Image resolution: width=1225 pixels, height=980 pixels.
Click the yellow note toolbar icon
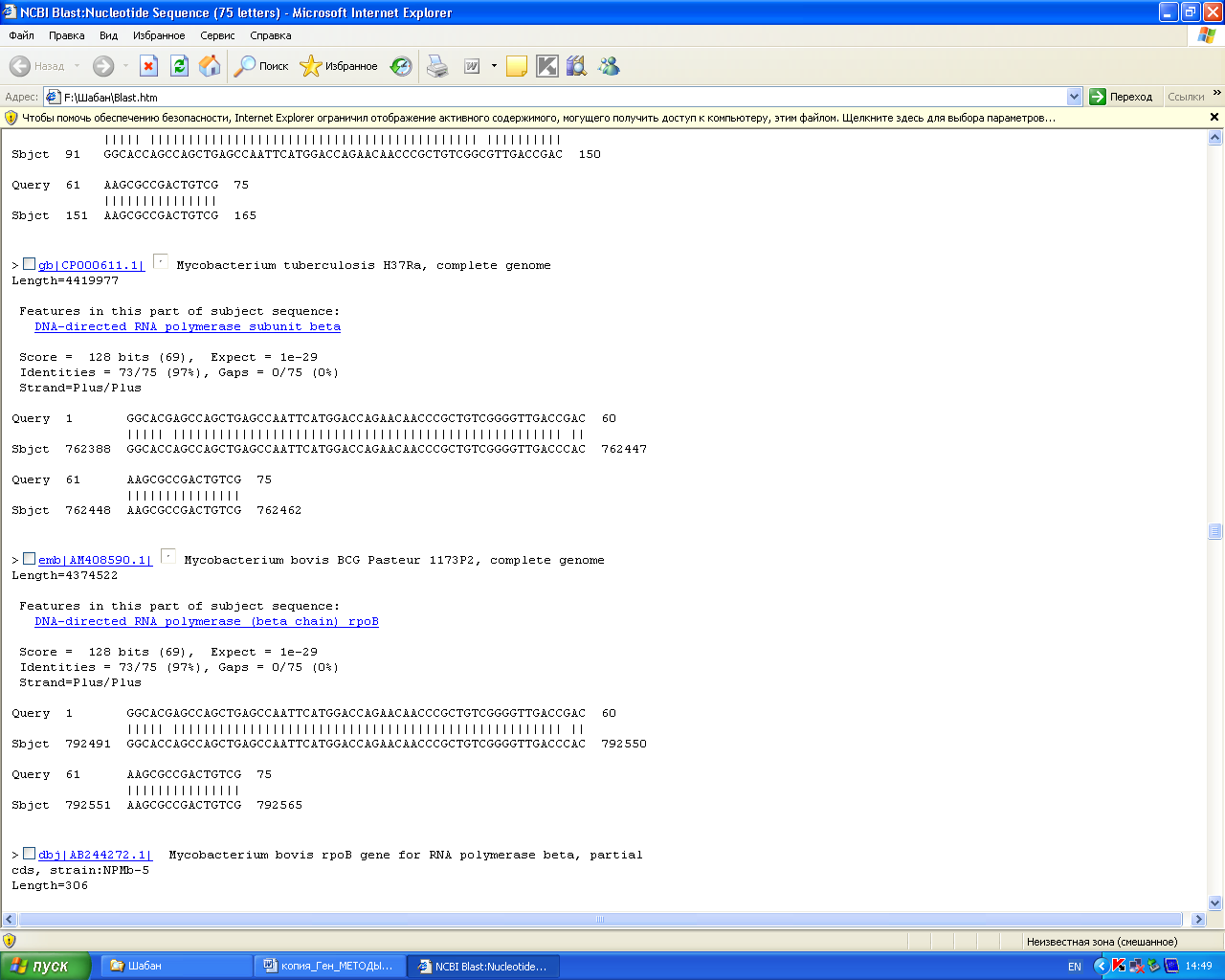(x=517, y=66)
